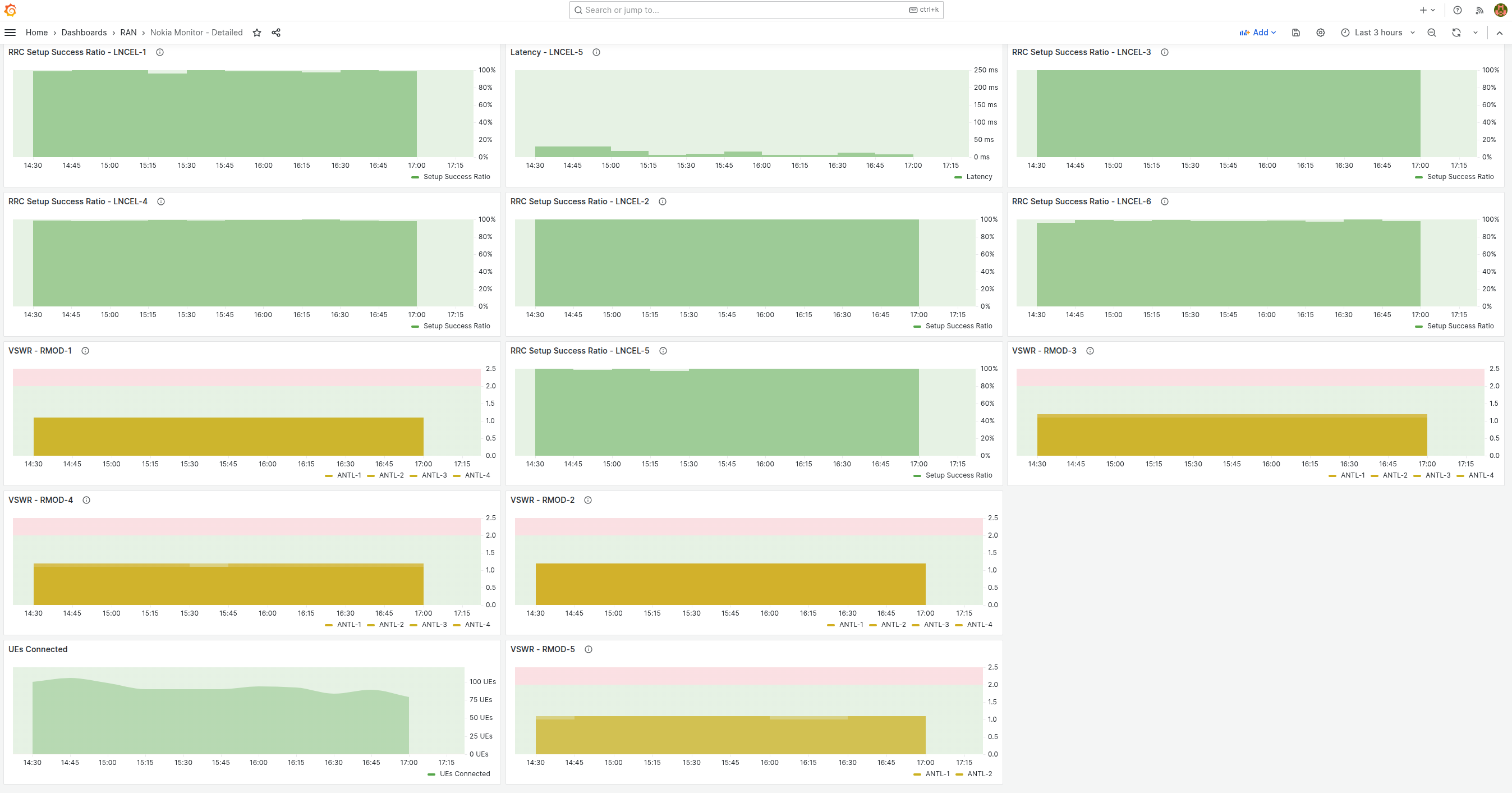1512x793 pixels.
Task: Show info for Latency LNCEL-5 panel
Action: point(596,52)
